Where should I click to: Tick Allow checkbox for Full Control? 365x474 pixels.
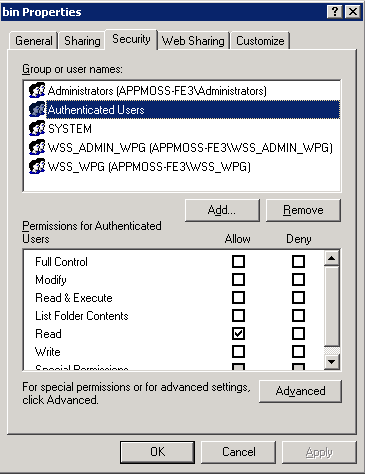tap(238, 262)
